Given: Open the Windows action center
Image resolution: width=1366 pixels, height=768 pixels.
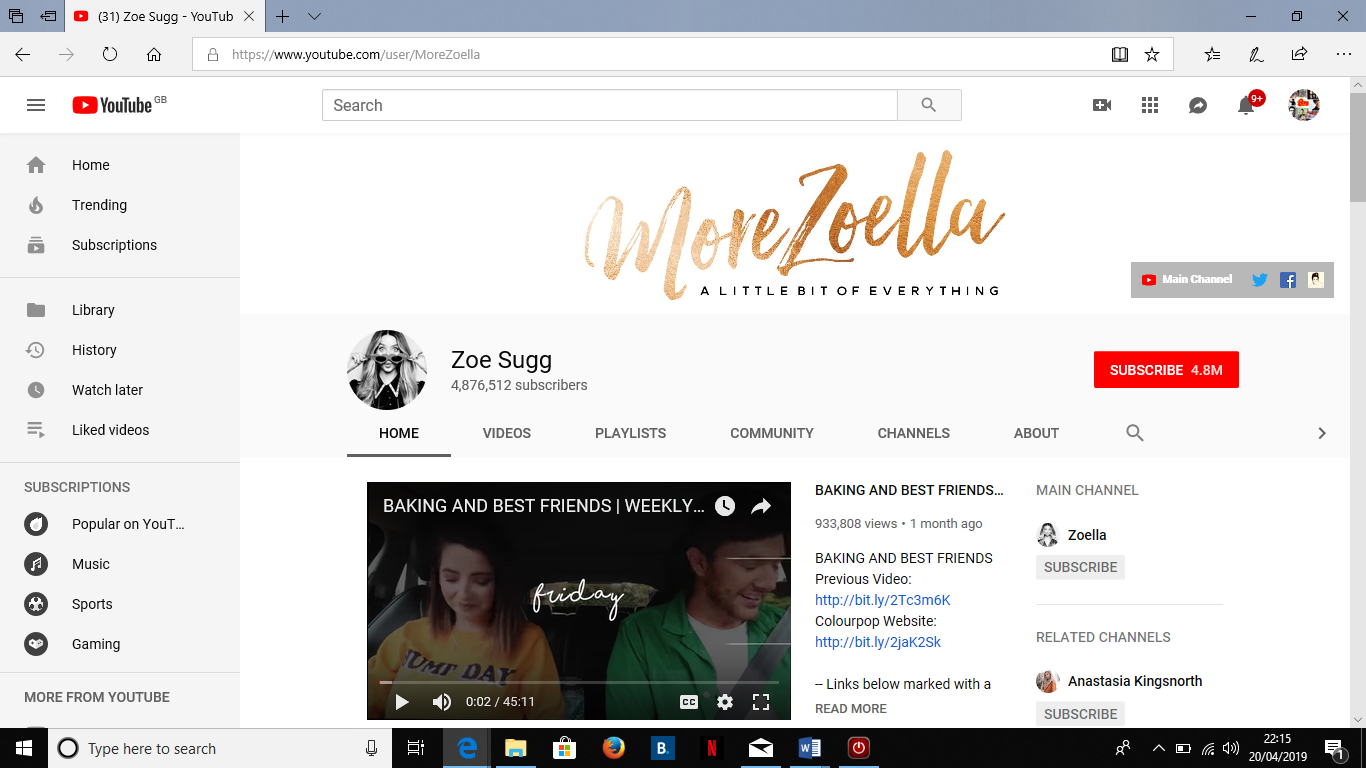Looking at the screenshot, I should (1334, 748).
